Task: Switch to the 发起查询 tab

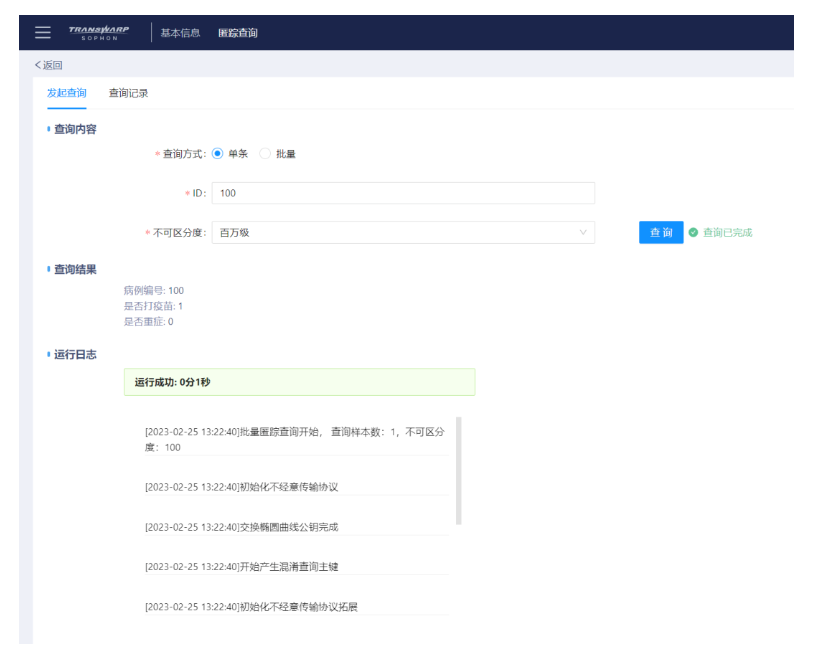Action: [x=66, y=93]
